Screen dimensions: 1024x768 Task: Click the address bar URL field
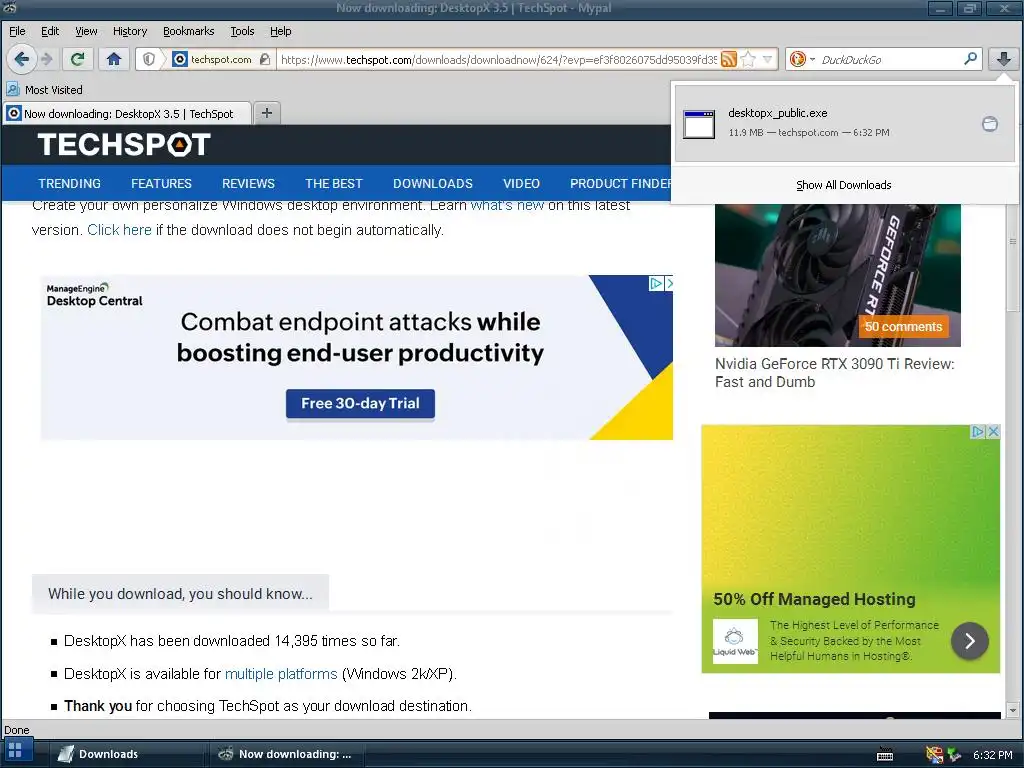499,59
